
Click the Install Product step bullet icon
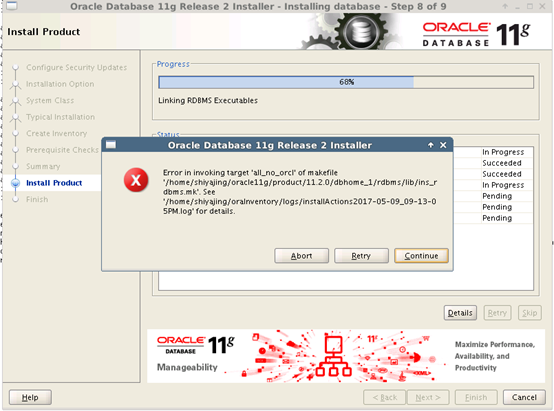16,183
